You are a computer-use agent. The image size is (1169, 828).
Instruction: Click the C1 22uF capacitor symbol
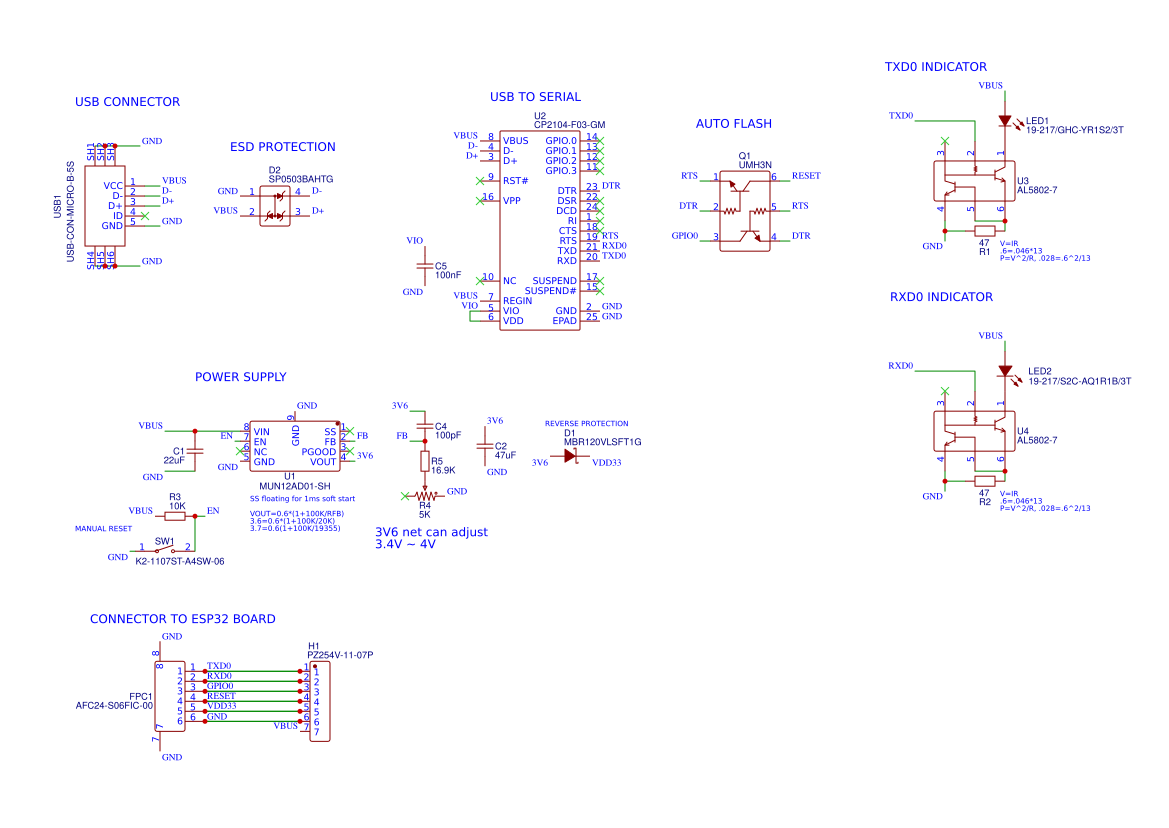[x=195, y=451]
